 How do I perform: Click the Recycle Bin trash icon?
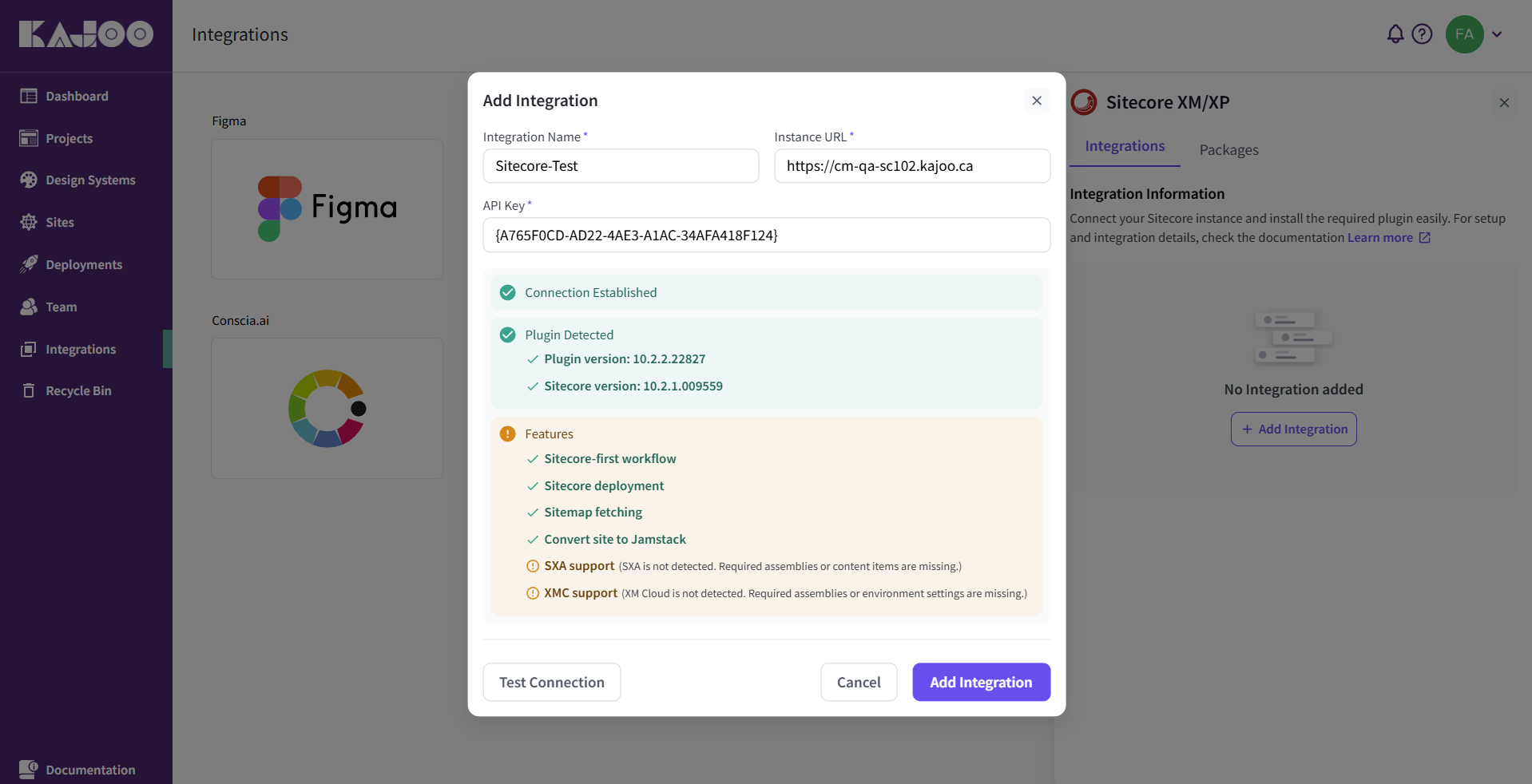pyautogui.click(x=29, y=390)
